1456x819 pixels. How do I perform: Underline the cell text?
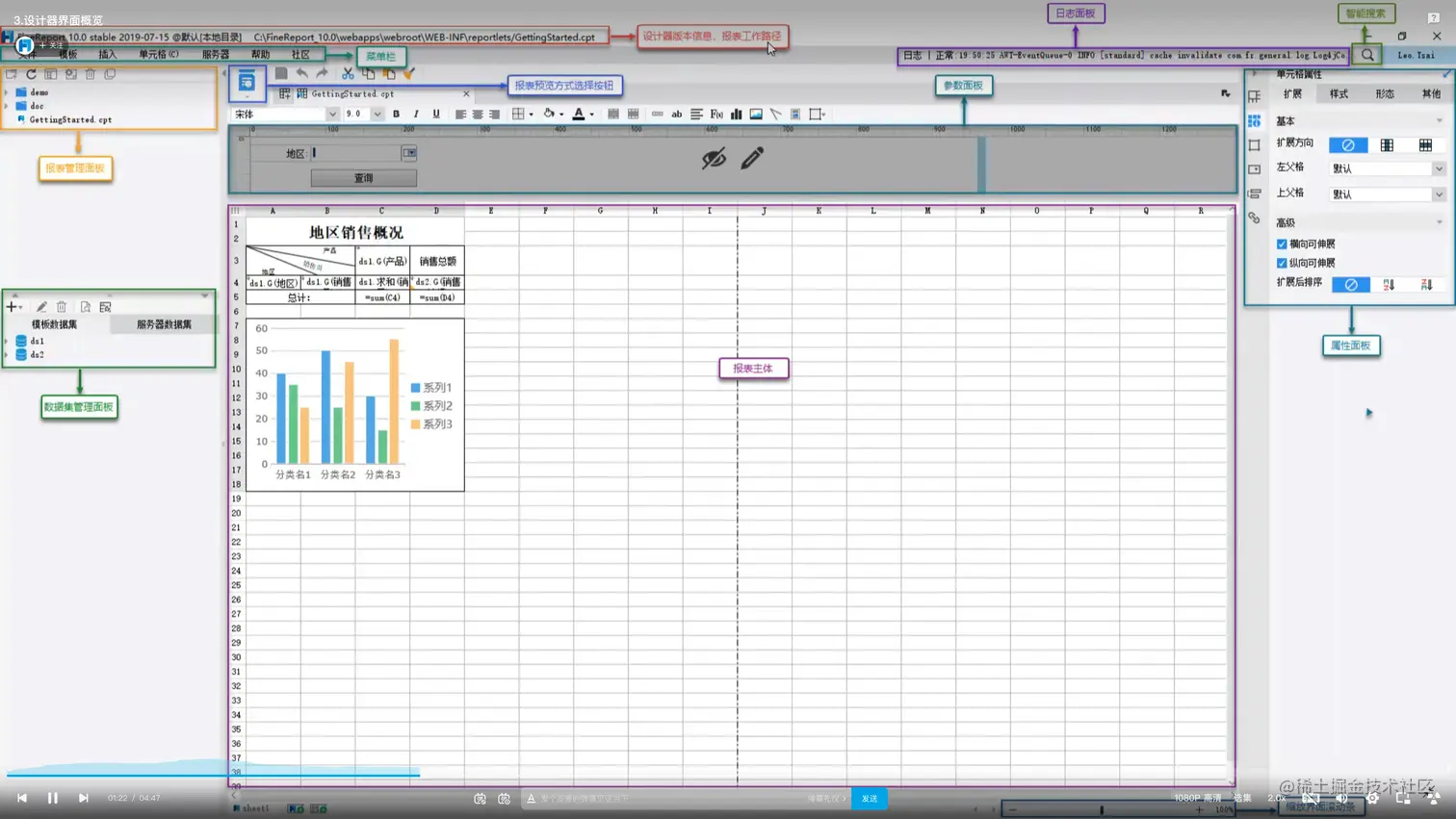point(436,114)
